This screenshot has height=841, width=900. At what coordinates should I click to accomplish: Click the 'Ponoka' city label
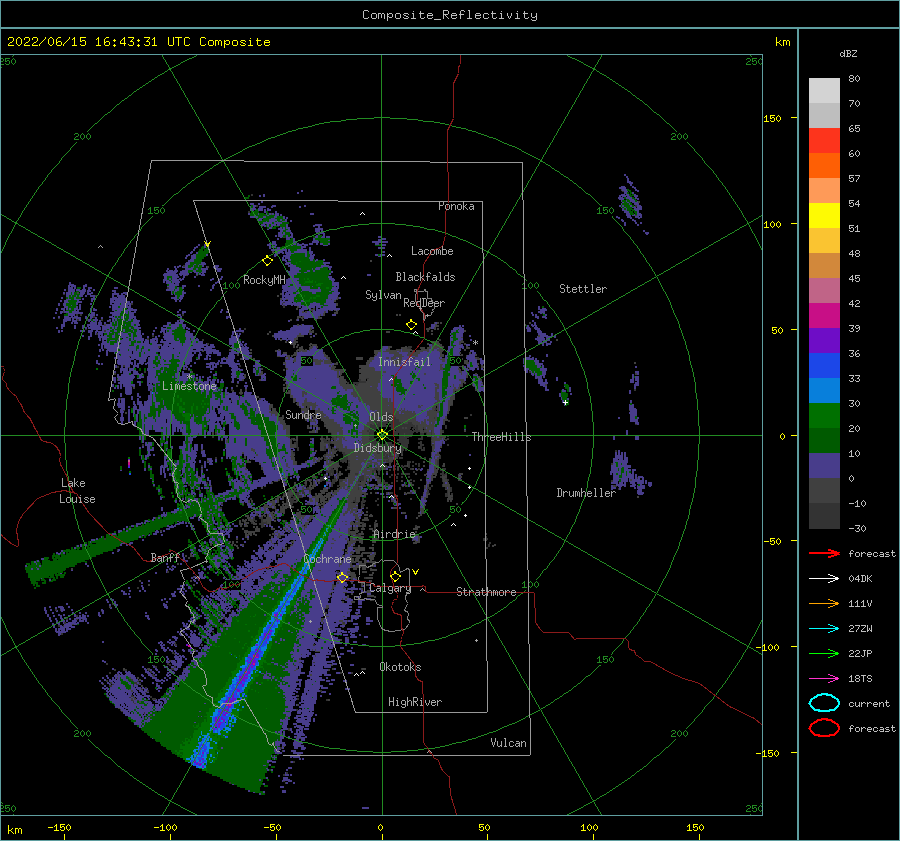(456, 206)
